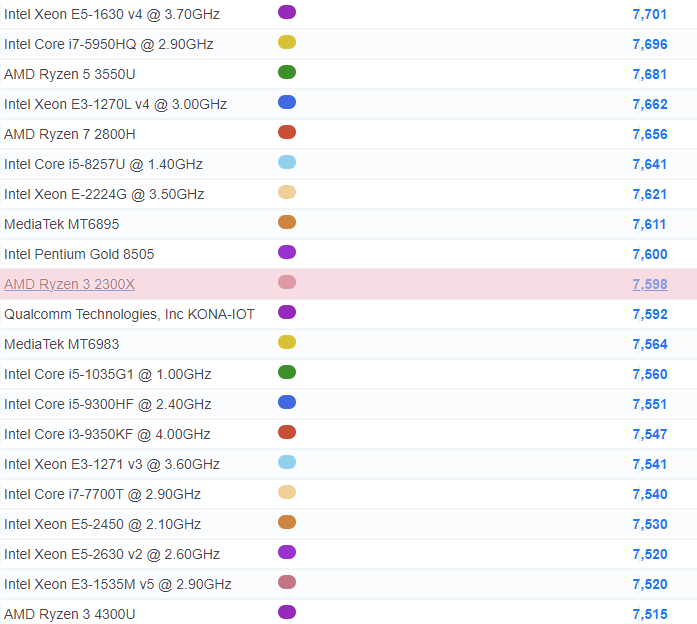This screenshot has height=624, width=697.
Task: Select the MediaTek MT6983 entry
Action: coord(61,344)
